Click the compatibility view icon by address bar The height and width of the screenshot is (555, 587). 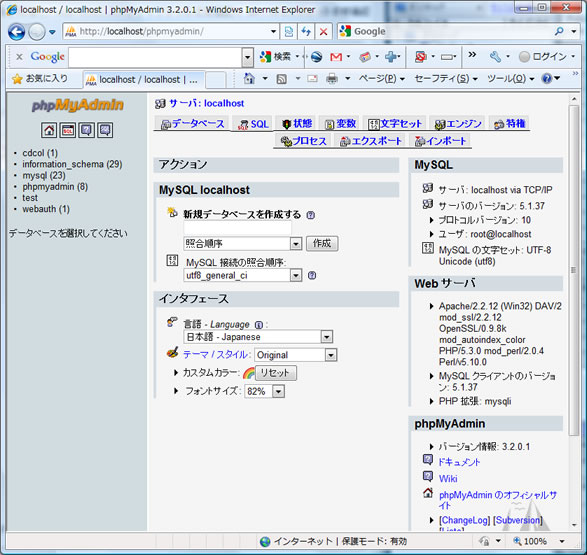point(289,32)
